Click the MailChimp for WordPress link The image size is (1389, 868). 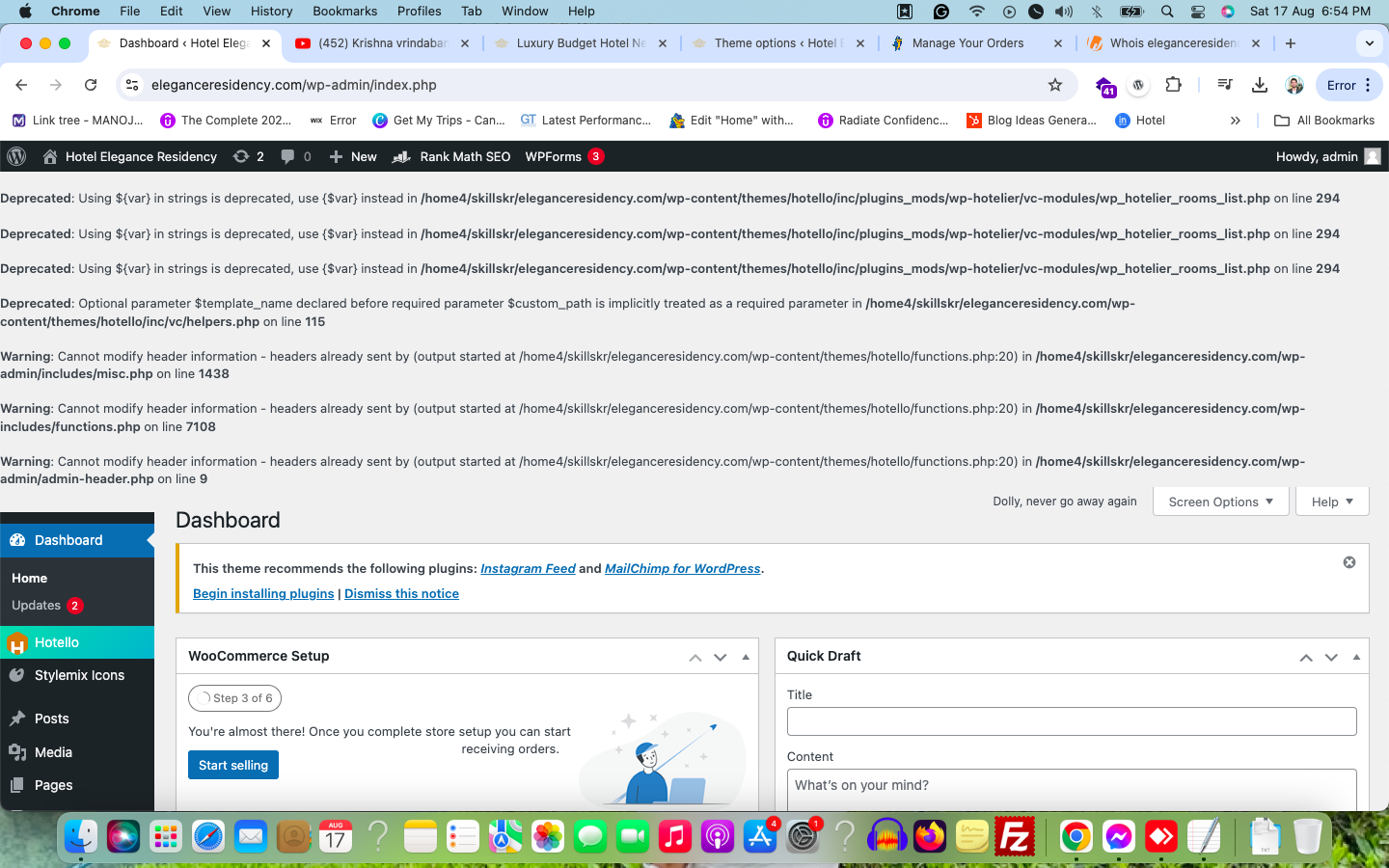(682, 568)
